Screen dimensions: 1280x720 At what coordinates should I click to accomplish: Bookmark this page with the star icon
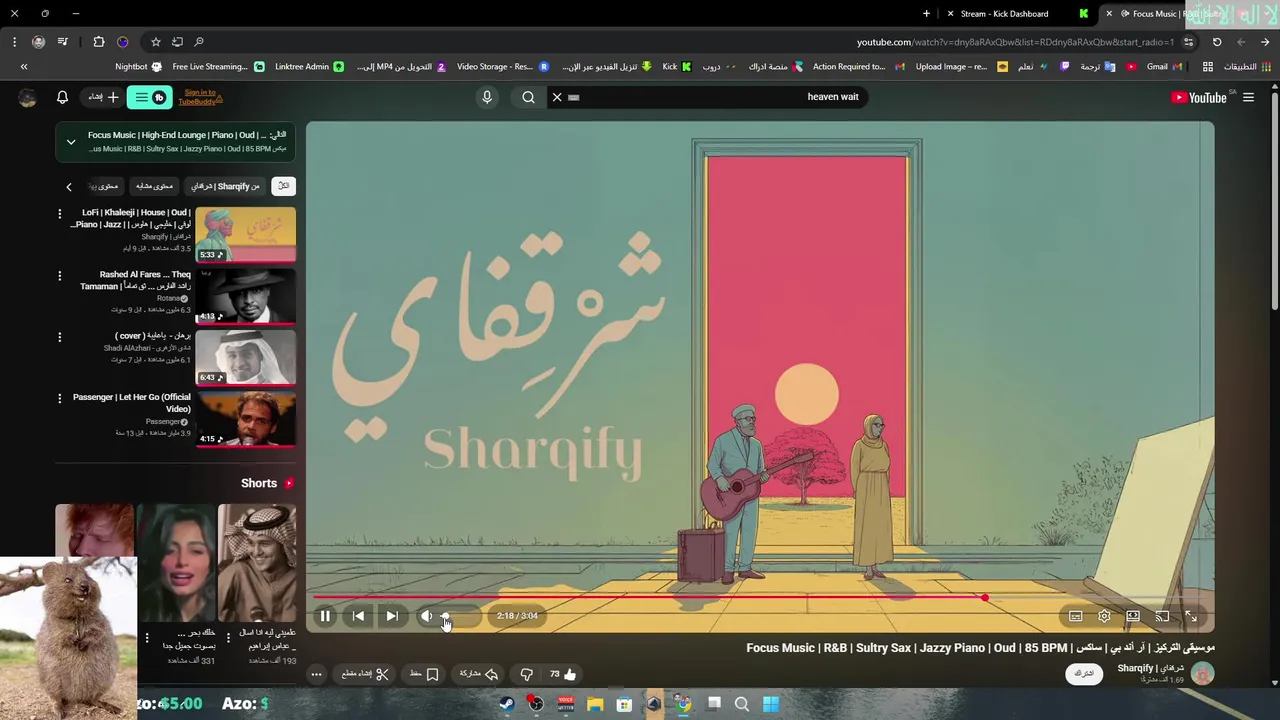pos(156,42)
